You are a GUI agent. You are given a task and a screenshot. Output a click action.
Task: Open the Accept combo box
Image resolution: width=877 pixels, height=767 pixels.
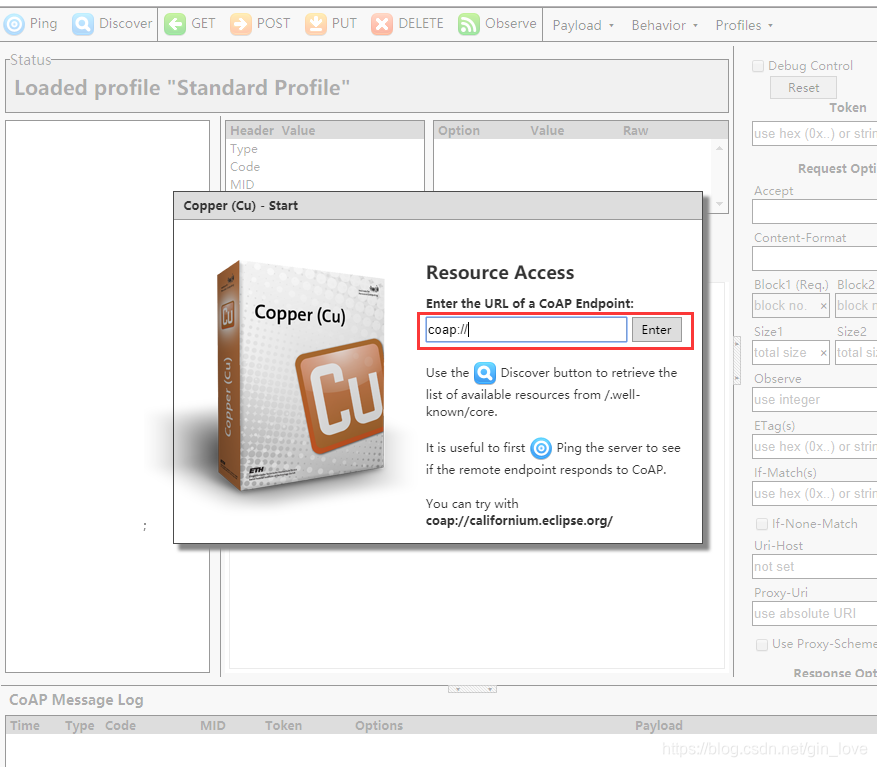click(x=814, y=212)
